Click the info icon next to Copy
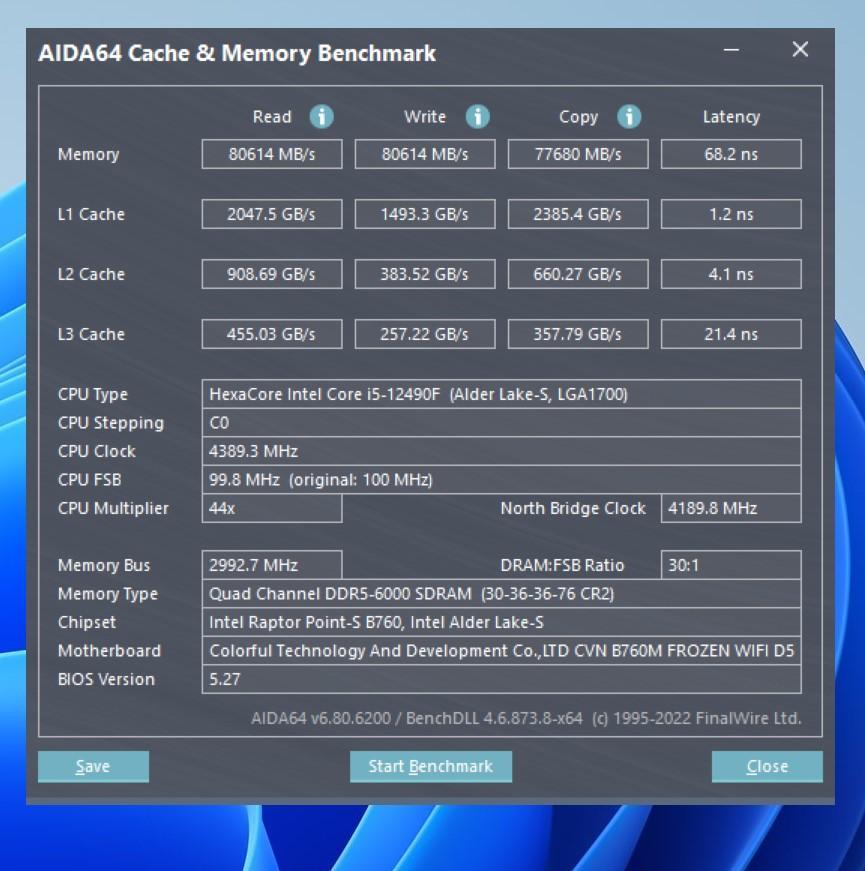 629,117
